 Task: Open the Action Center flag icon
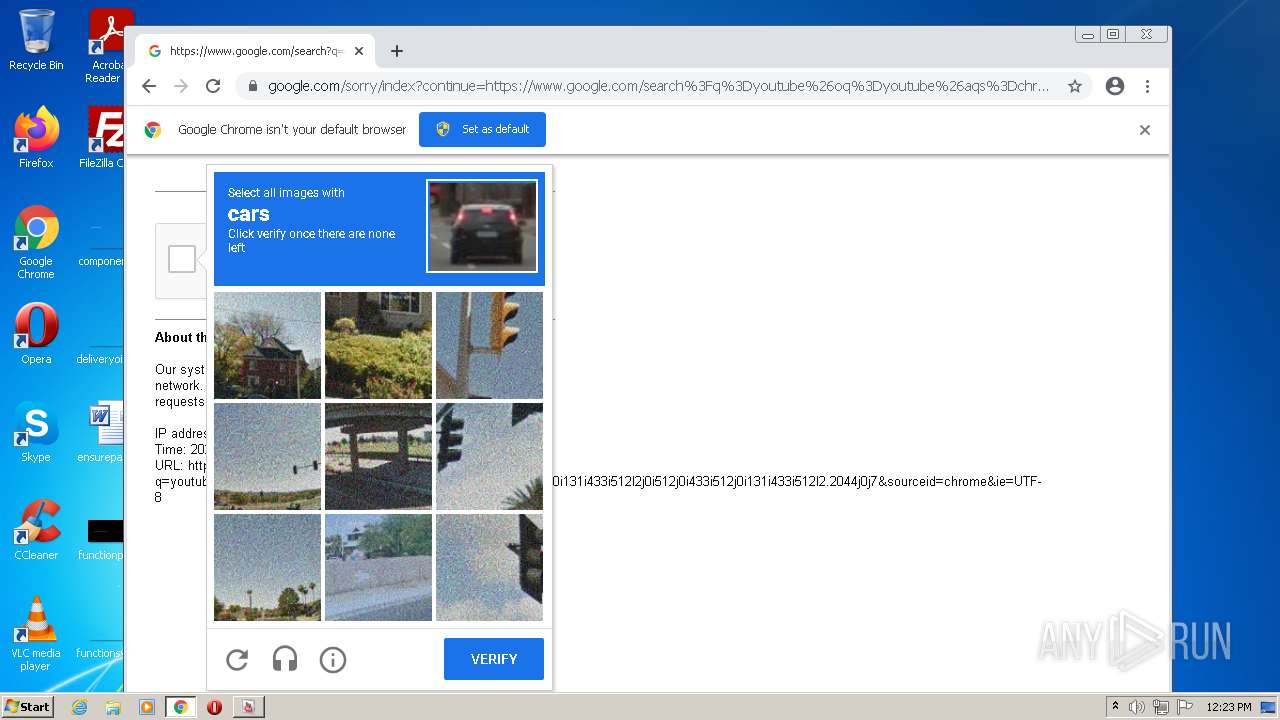(1185, 707)
